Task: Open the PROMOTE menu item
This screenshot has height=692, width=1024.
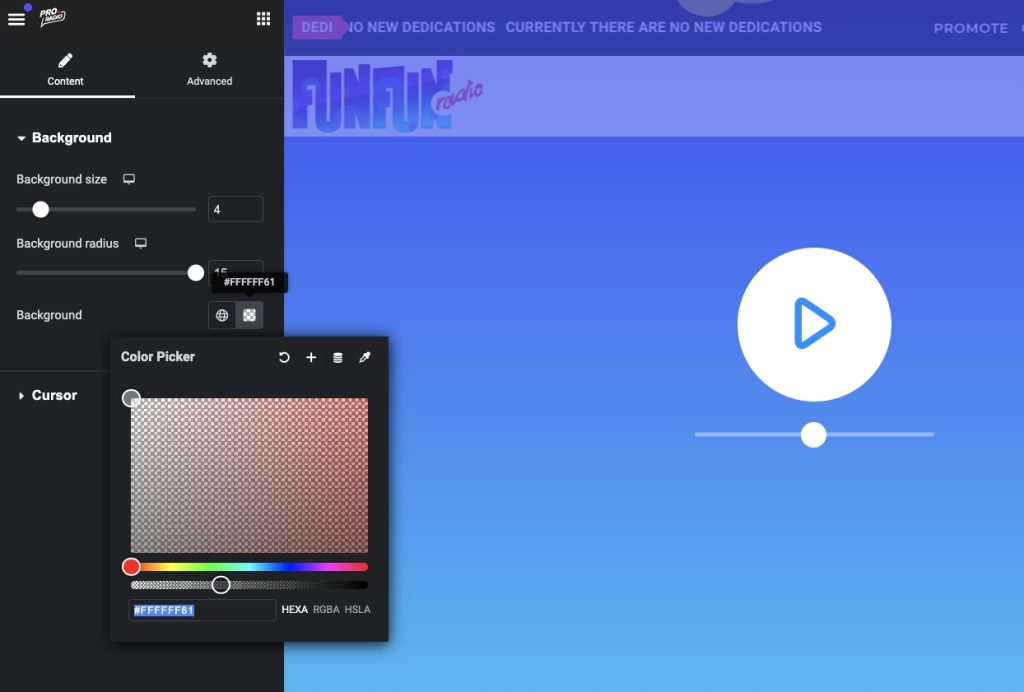Action: pyautogui.click(x=969, y=28)
